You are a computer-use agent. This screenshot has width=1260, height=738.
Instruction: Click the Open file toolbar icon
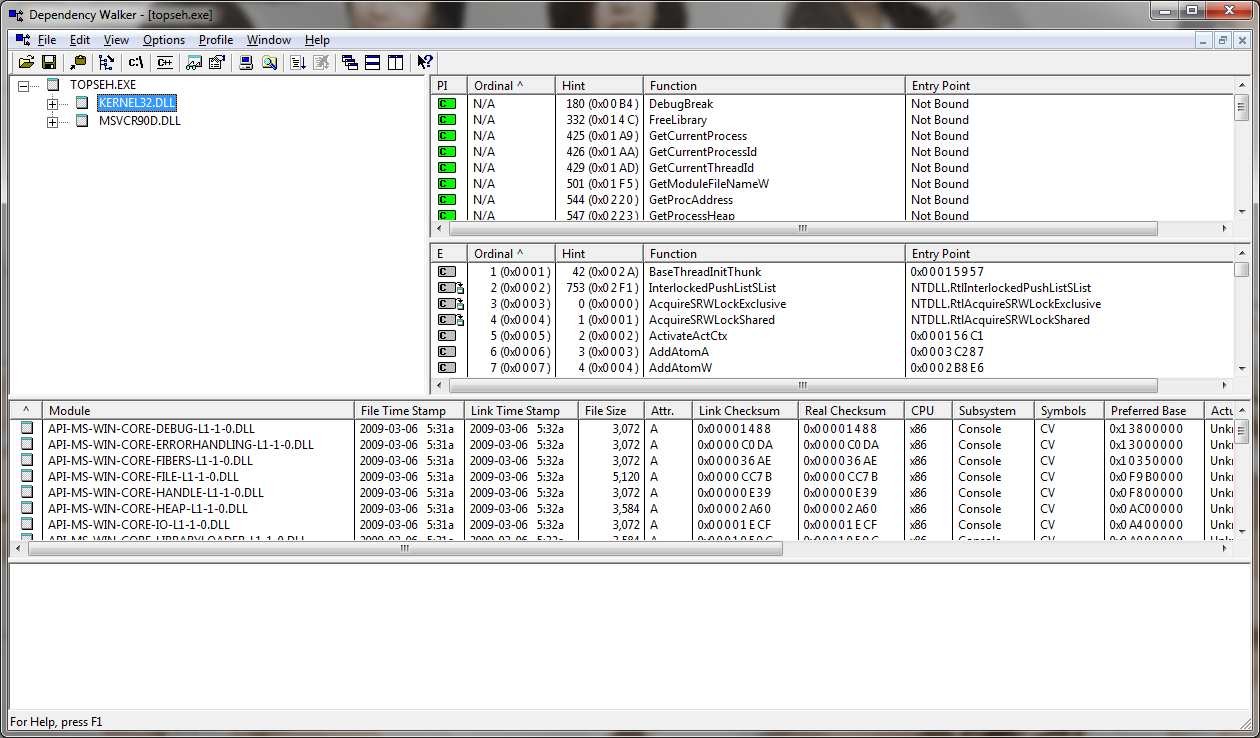(26, 63)
